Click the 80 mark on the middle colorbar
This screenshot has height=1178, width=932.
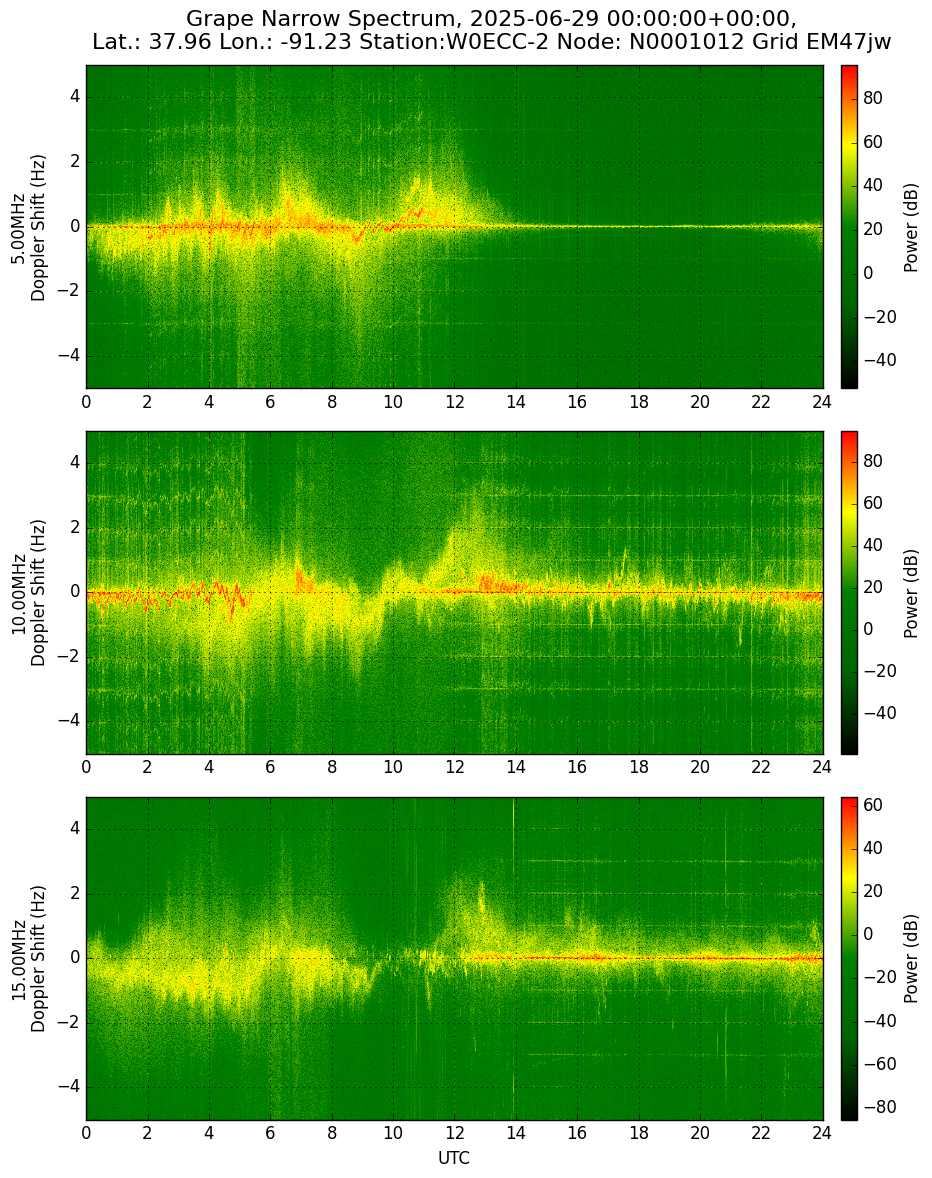coord(873,461)
